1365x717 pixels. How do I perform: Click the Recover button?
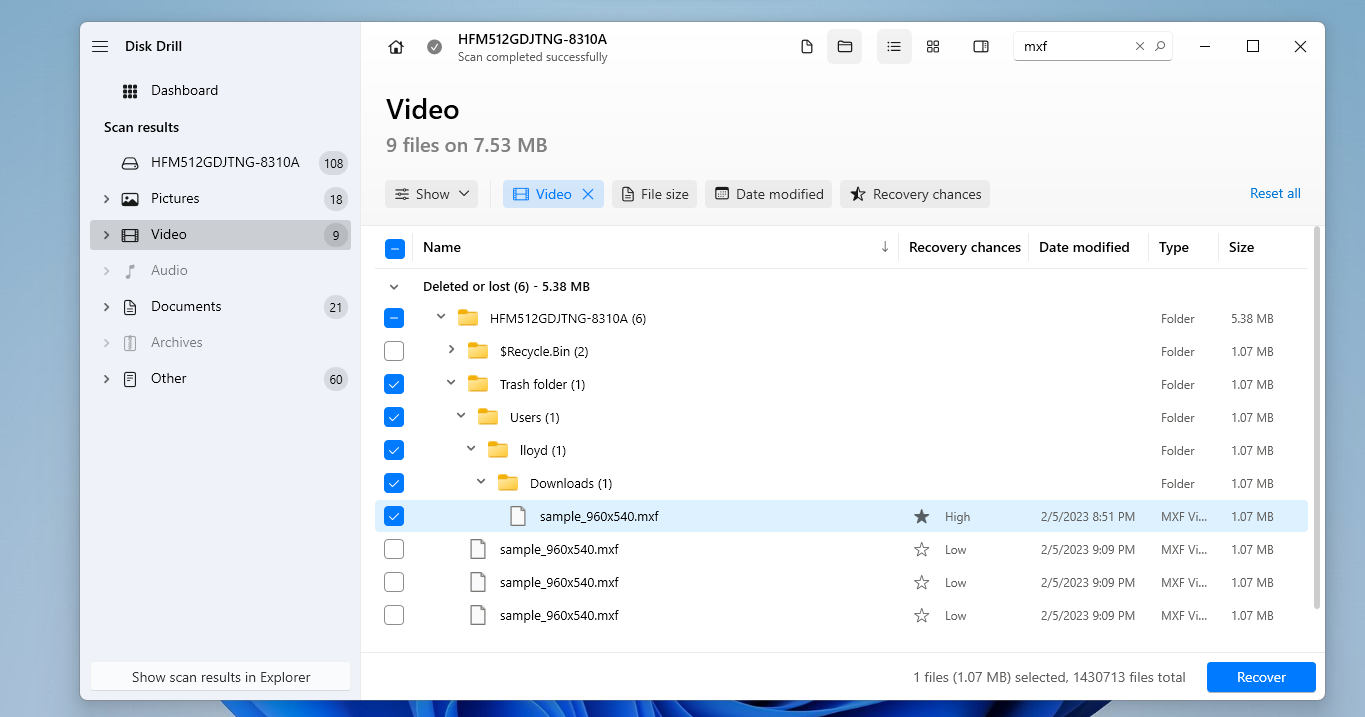point(1261,677)
